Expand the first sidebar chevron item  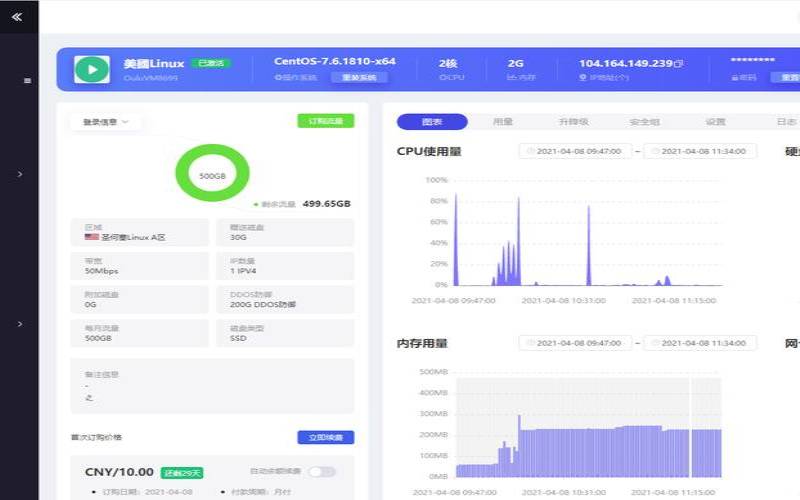20,174
